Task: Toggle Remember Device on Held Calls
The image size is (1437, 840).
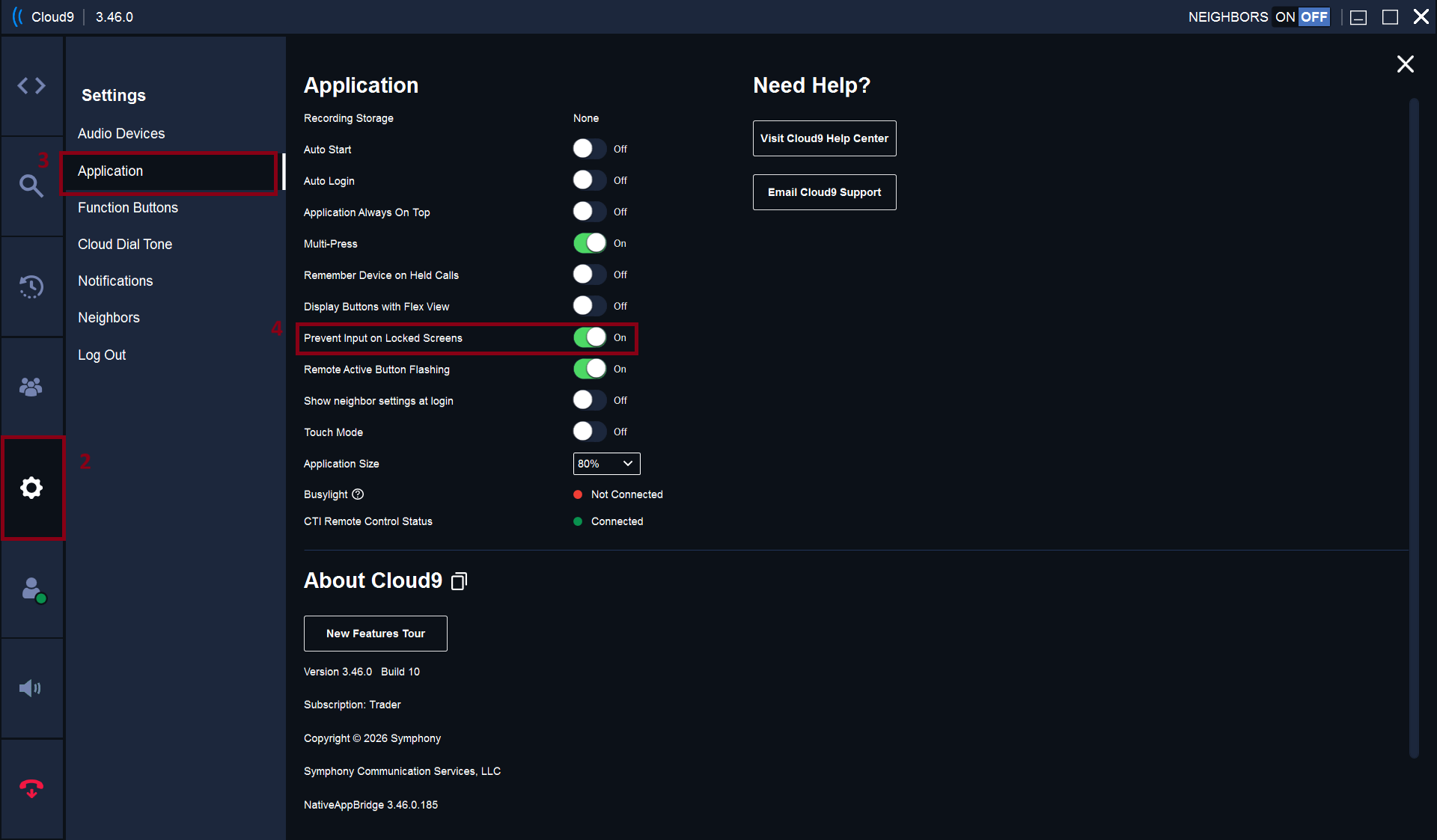Action: click(590, 275)
